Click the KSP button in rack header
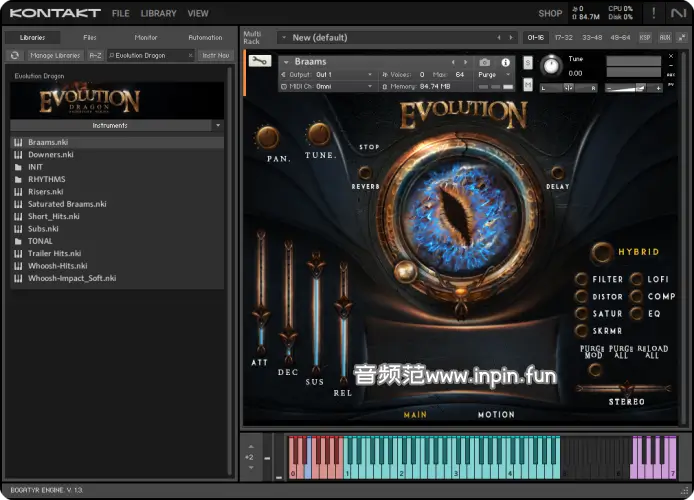 (645, 37)
